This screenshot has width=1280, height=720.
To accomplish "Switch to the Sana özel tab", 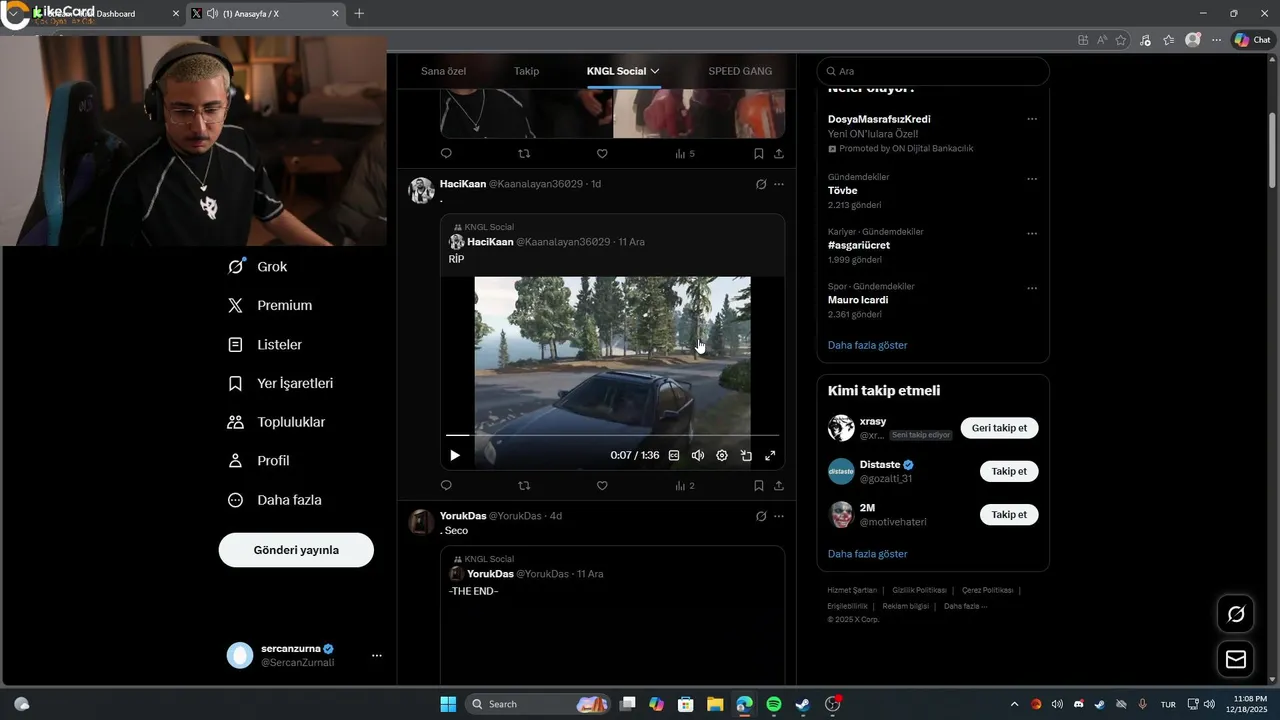I will pyautogui.click(x=443, y=71).
